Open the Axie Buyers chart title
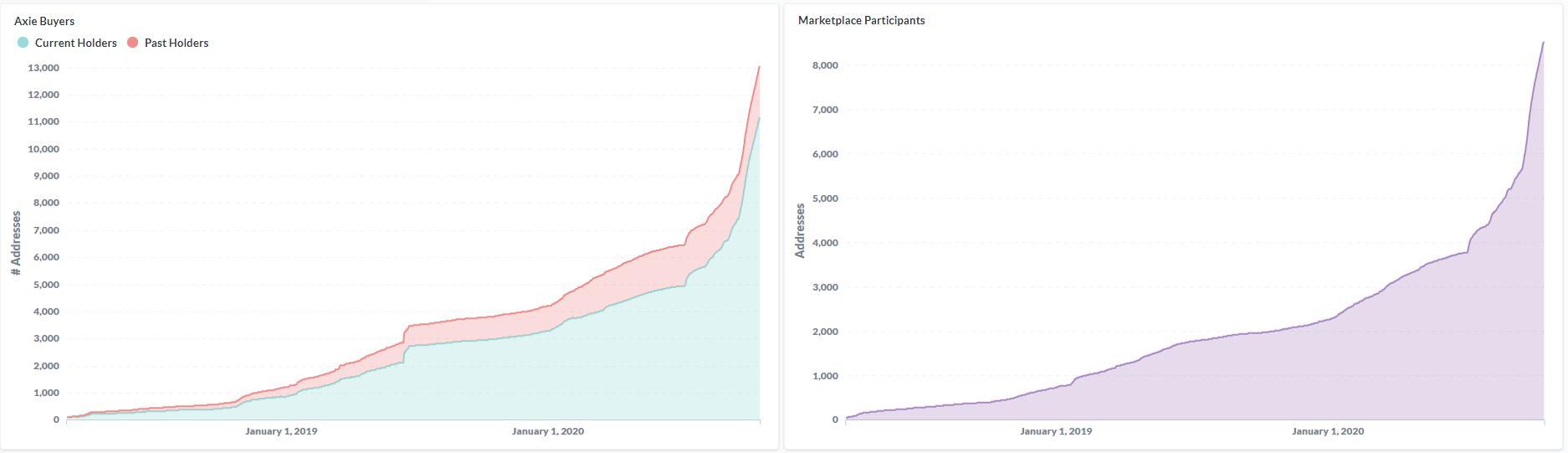The image size is (1568, 453). [x=44, y=21]
